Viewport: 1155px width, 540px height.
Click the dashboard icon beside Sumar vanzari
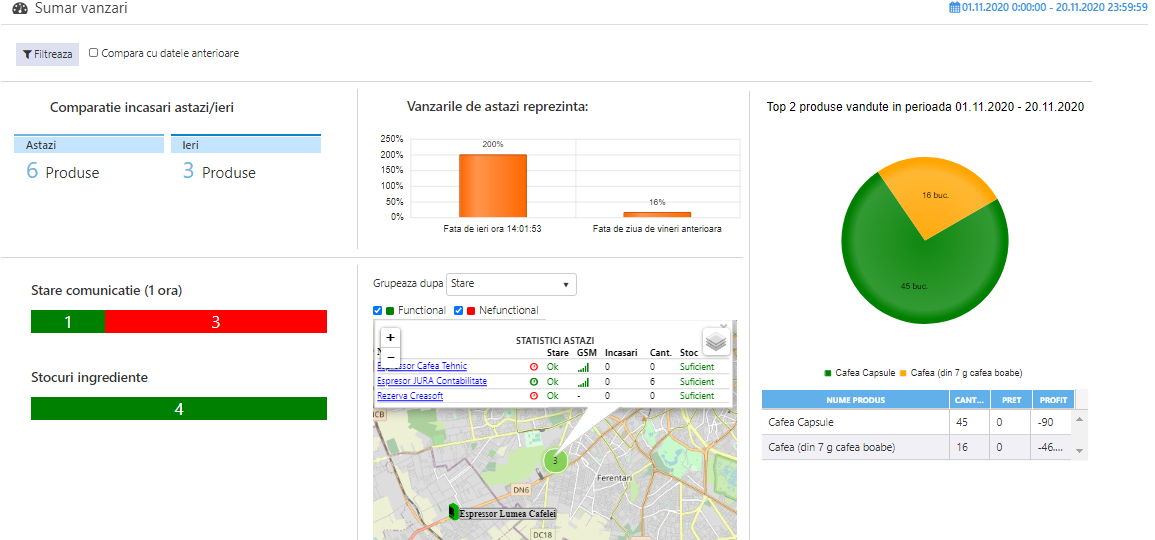click(x=20, y=9)
